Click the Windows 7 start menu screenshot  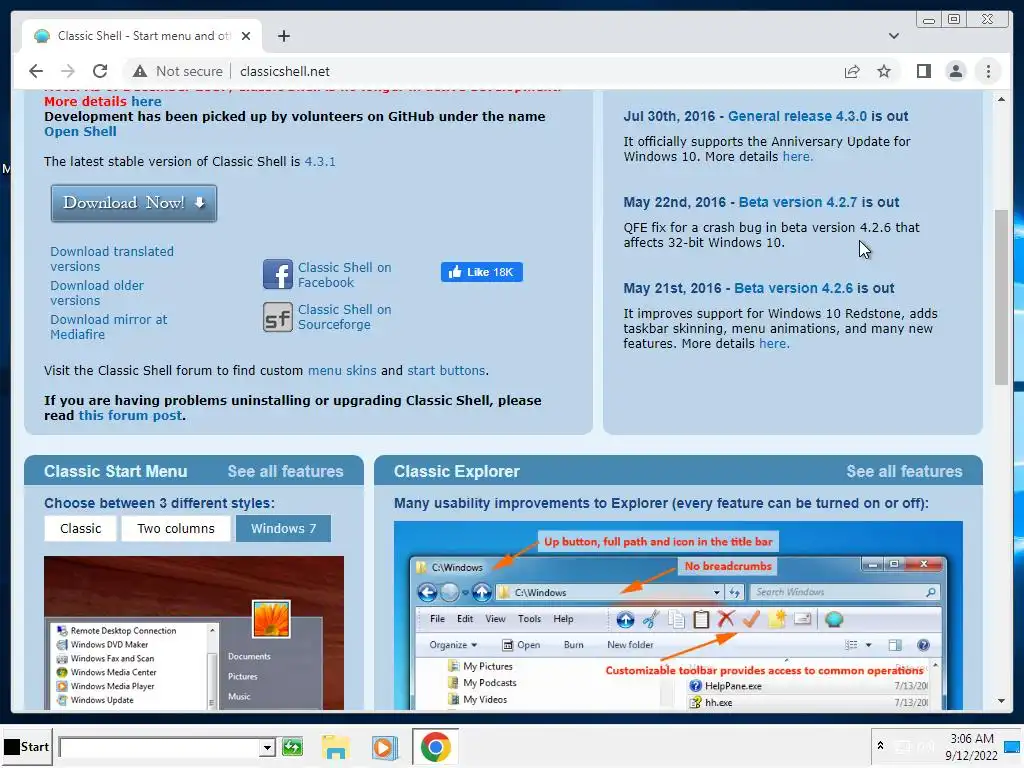click(x=194, y=633)
